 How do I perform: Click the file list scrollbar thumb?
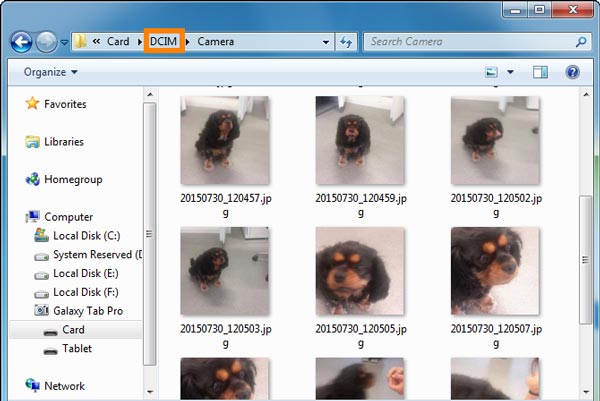[585, 260]
